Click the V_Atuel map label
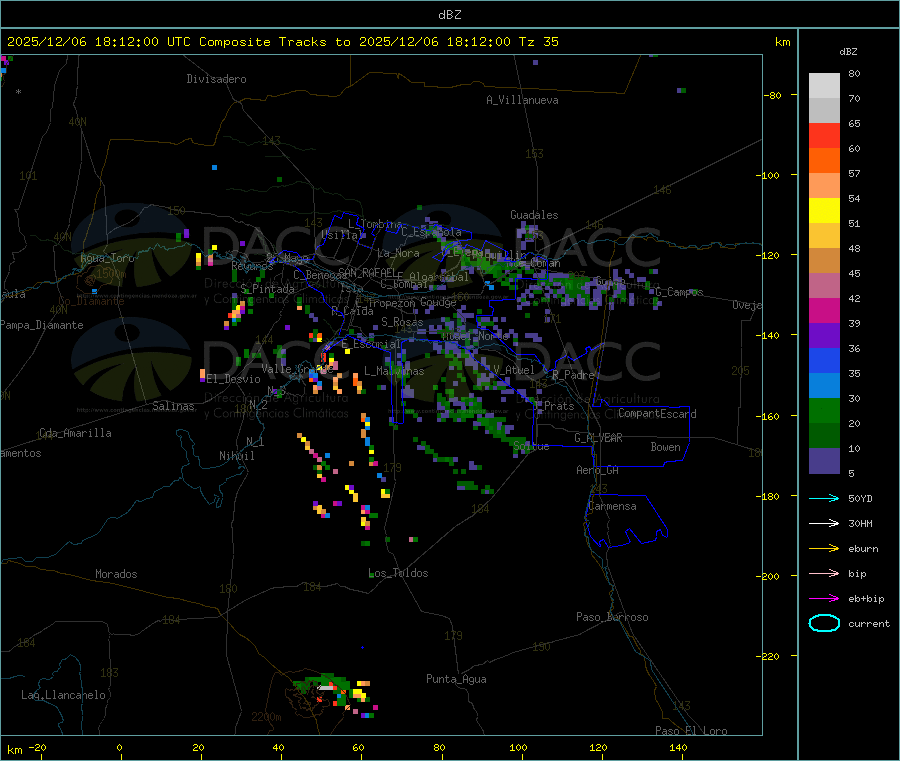Viewport: 900px width, 761px height. [514, 370]
